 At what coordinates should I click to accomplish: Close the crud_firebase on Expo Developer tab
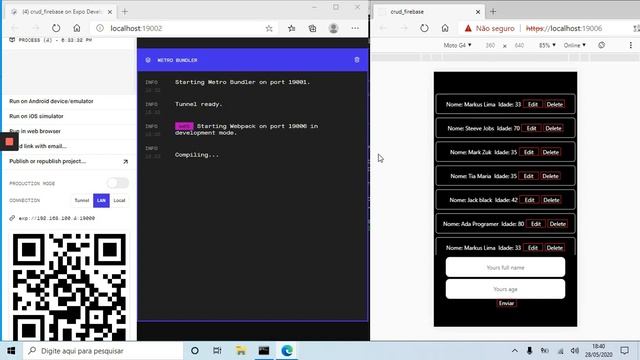[110, 12]
